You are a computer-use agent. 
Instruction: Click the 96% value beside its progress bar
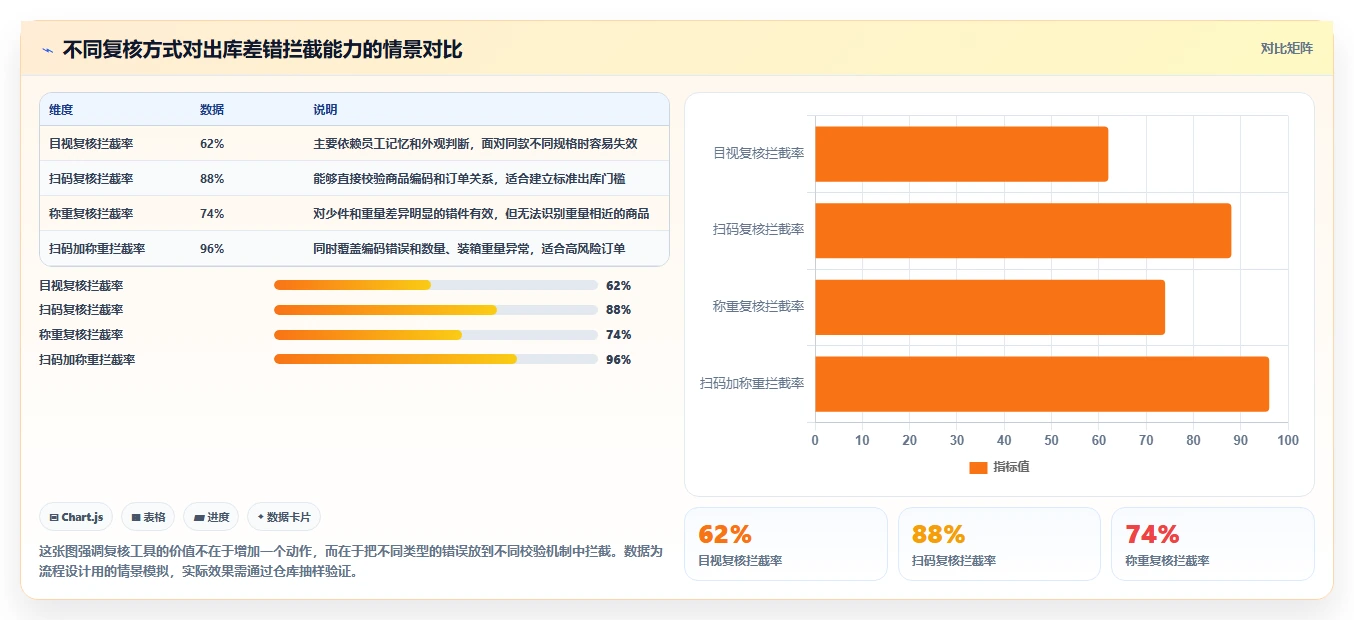pos(618,360)
